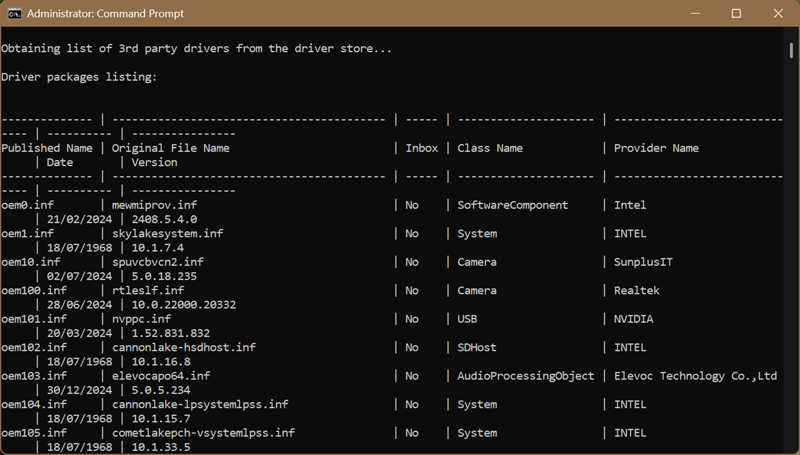This screenshot has height=455, width=800.
Task: Click the skylakesystem.inf file name
Action: coord(167,234)
